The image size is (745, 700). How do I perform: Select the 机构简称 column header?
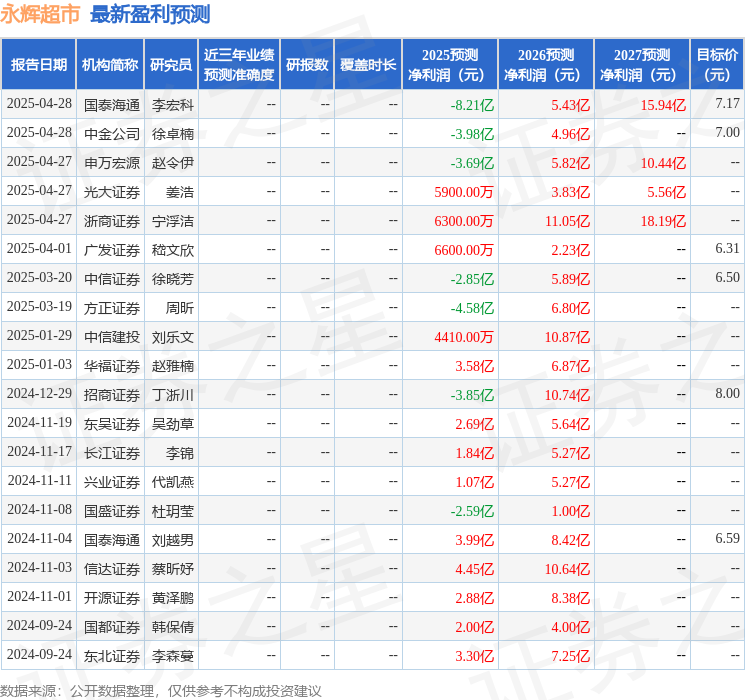tap(110, 65)
